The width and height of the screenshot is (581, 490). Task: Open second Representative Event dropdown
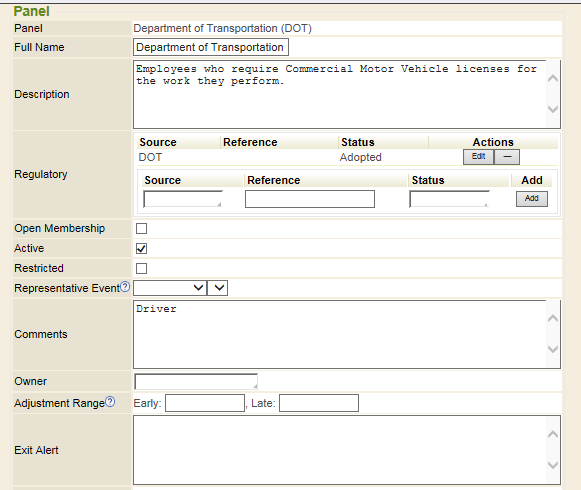[218, 288]
